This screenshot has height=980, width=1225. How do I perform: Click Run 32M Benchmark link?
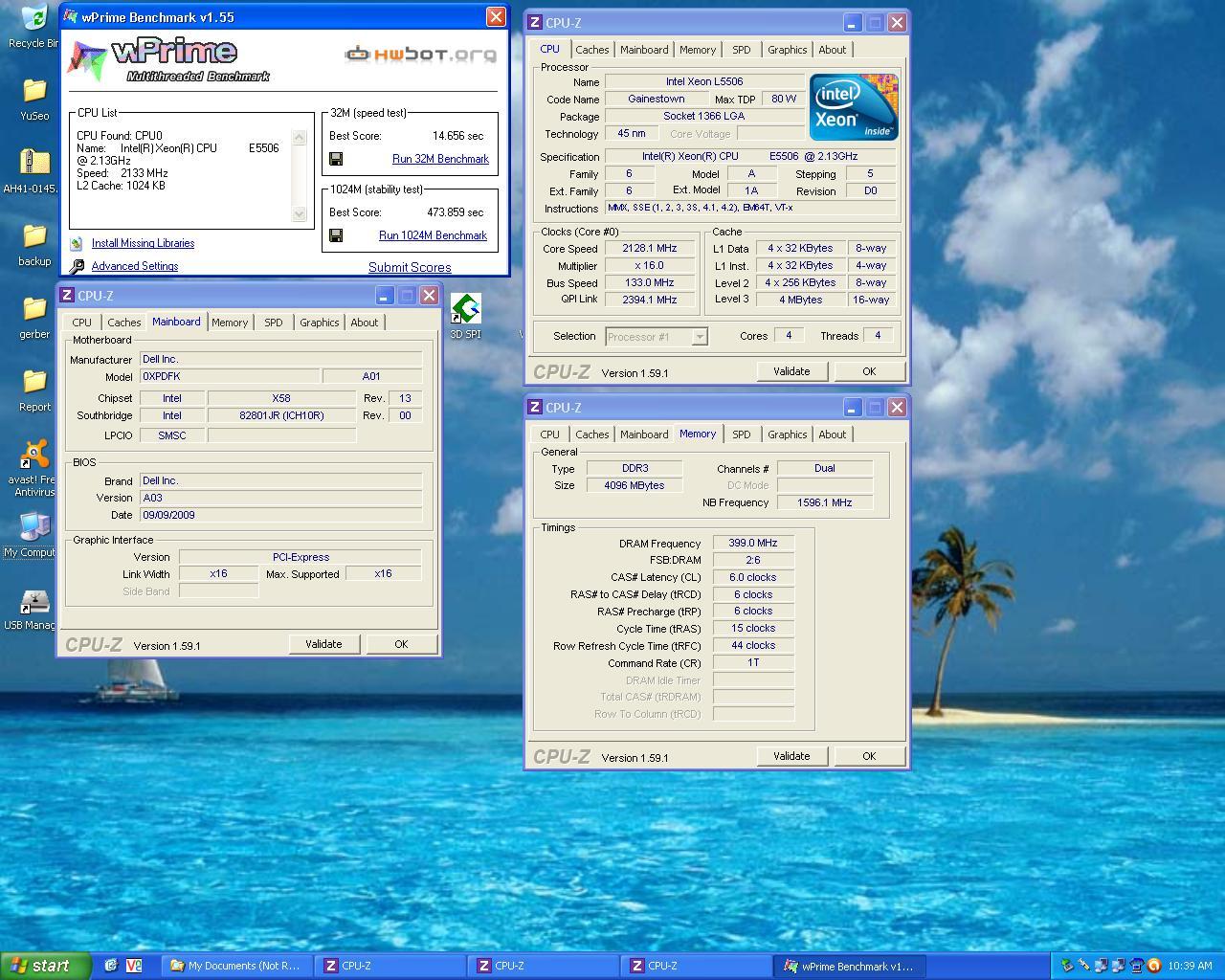440,159
